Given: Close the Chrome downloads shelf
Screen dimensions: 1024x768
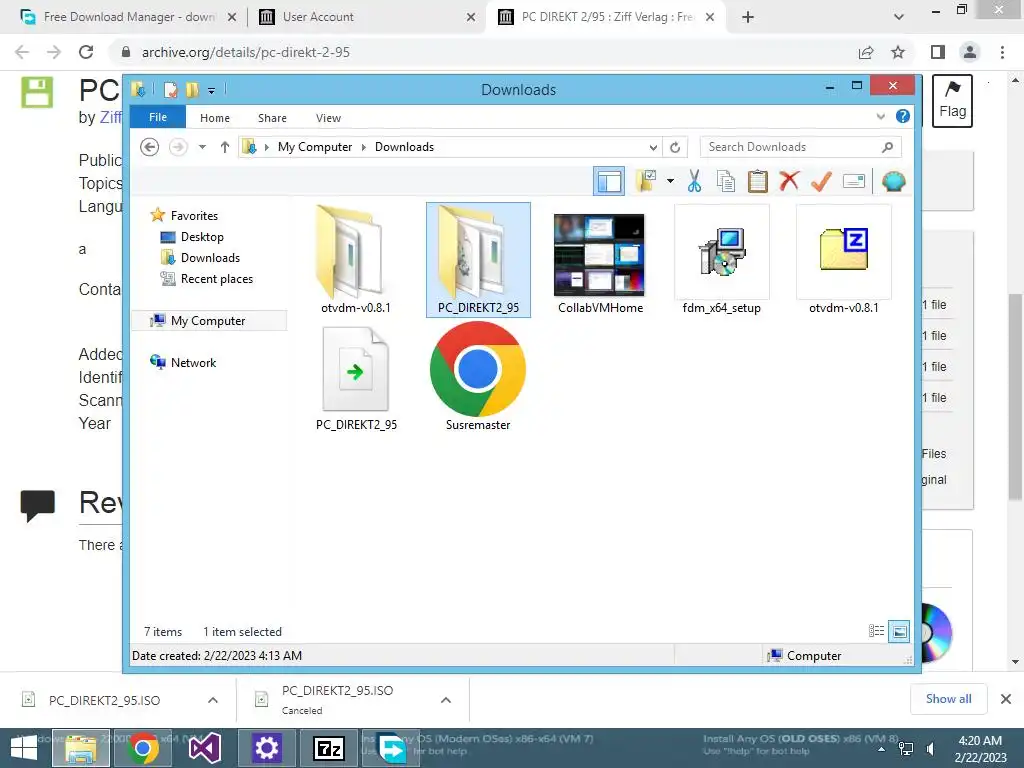Looking at the screenshot, I should click(x=1006, y=699).
